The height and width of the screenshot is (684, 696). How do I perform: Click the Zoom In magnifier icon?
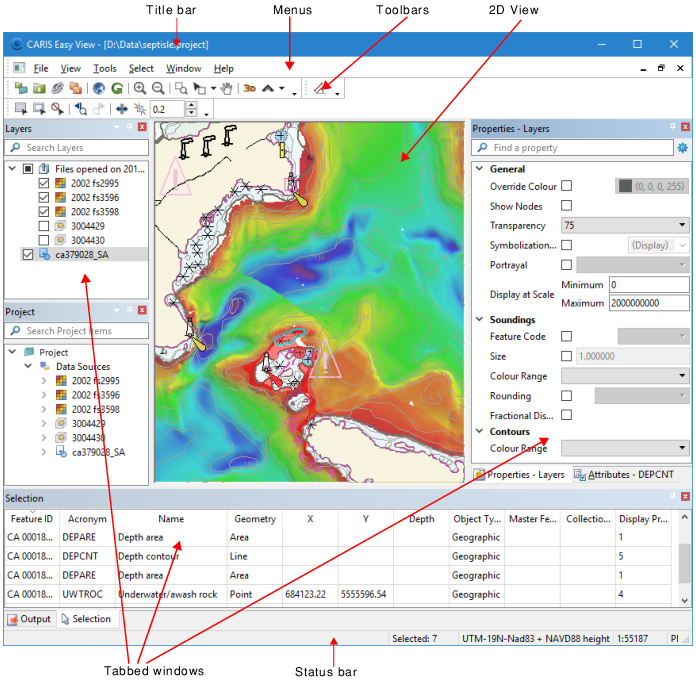click(x=140, y=89)
